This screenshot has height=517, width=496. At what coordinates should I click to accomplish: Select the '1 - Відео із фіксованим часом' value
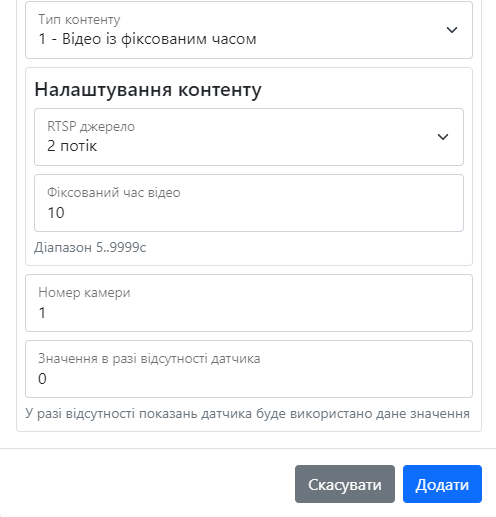pyautogui.click(x=147, y=39)
